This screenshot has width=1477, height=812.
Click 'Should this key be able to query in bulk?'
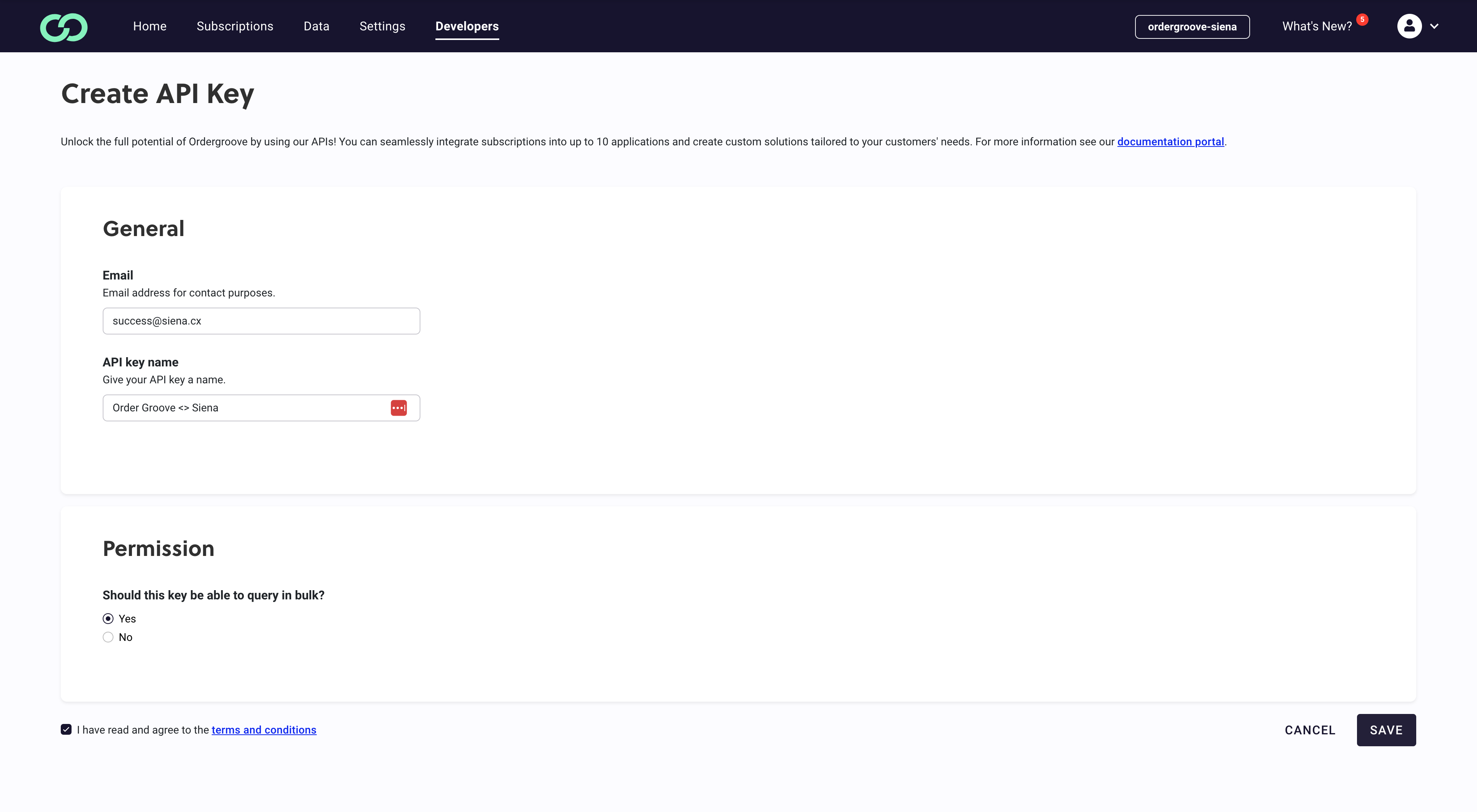(x=213, y=595)
